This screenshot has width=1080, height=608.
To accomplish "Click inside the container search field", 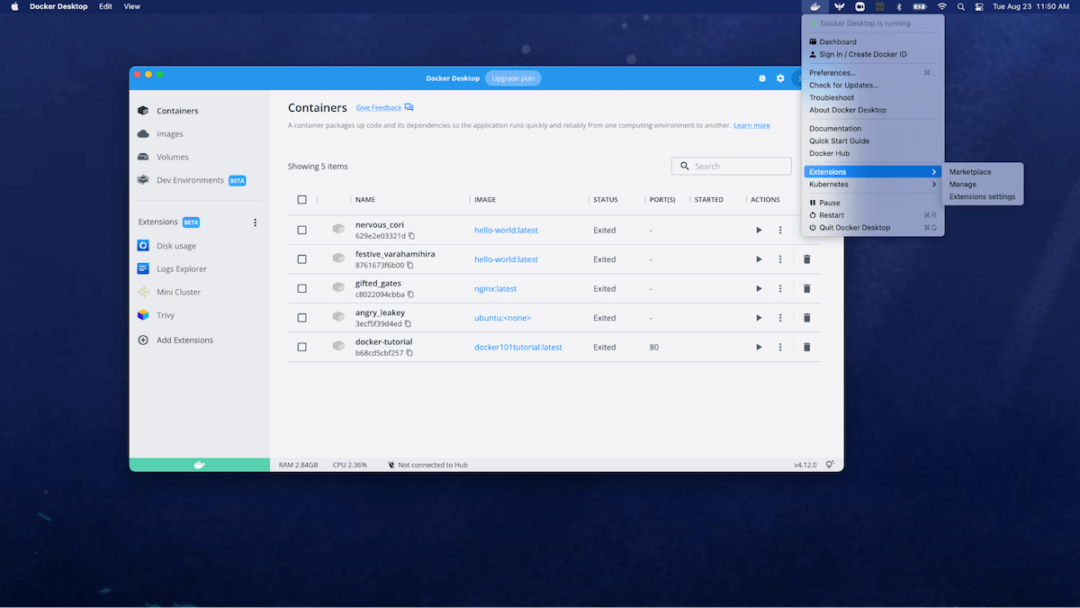I will click(x=731, y=165).
